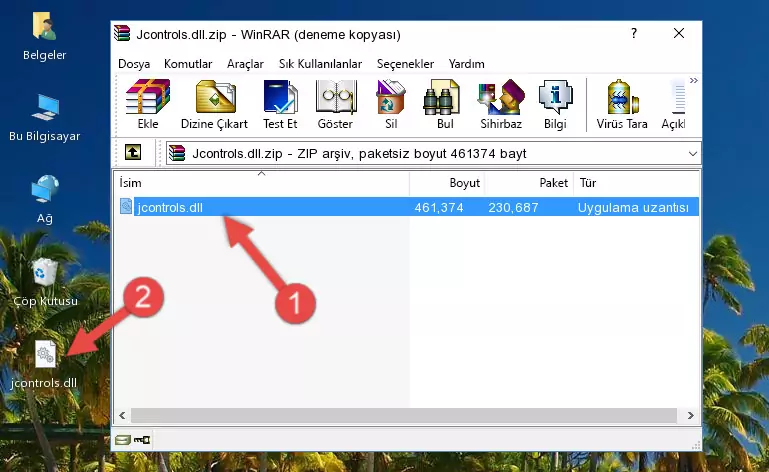The height and width of the screenshot is (472, 769).
Task: Click the Ekle (Add) toolbar icon
Action: (x=148, y=104)
